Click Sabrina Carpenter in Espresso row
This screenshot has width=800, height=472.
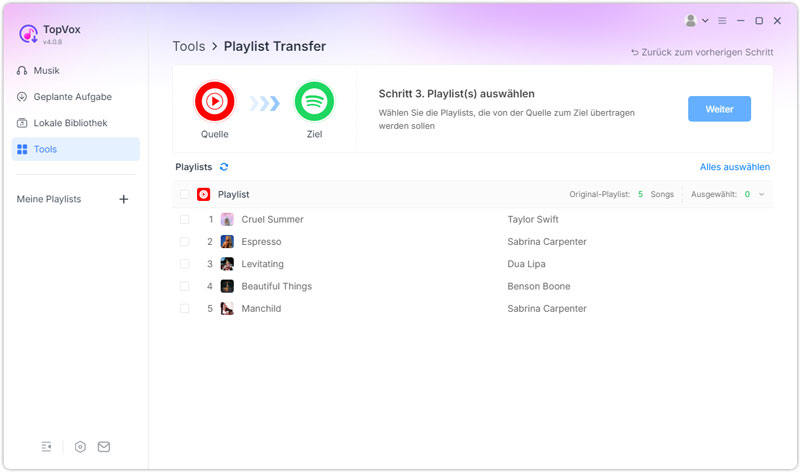point(547,241)
